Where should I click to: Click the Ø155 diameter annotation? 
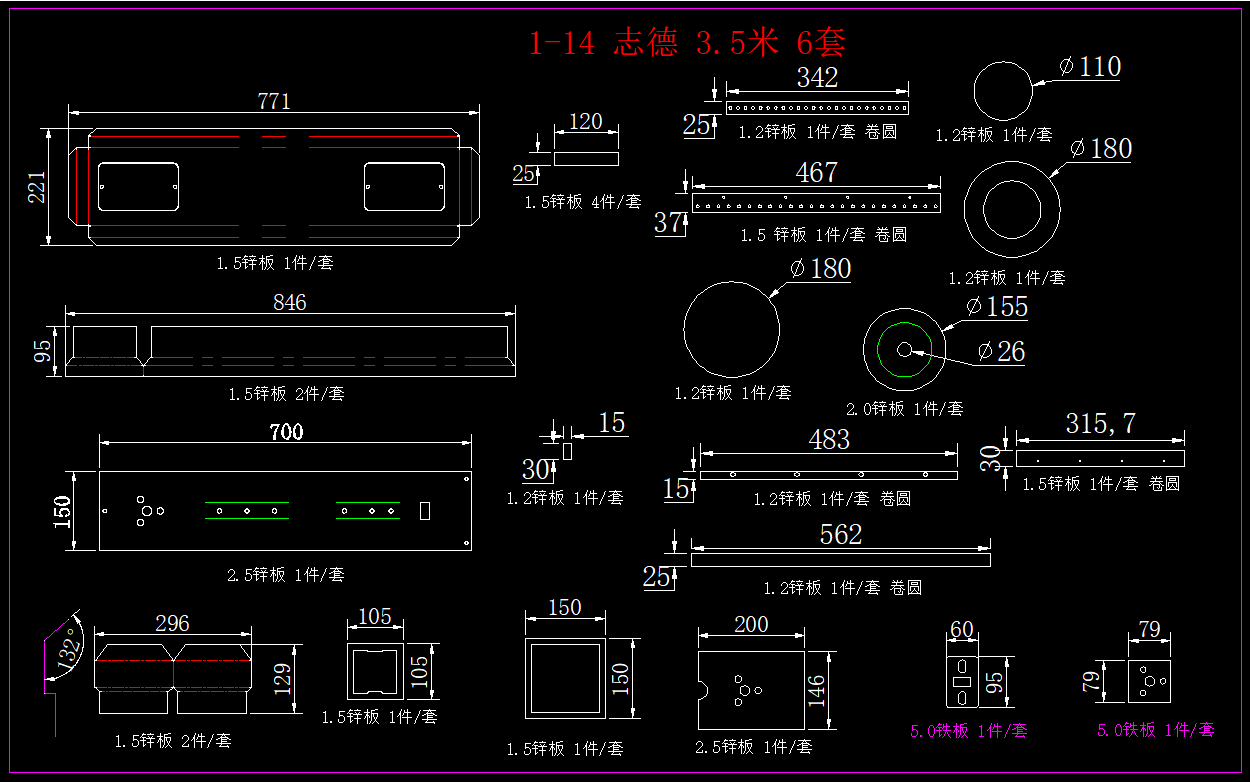997,306
